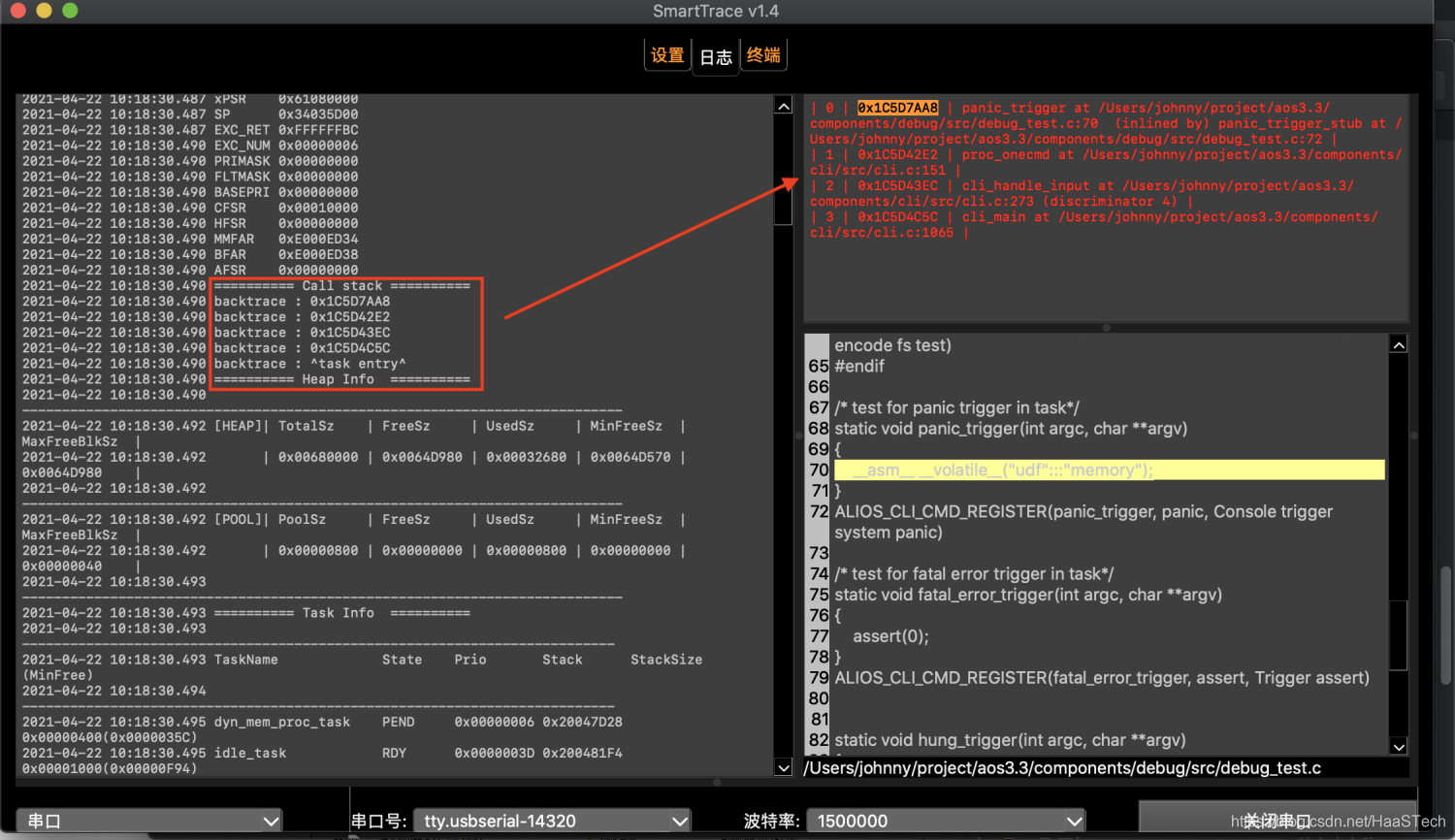Click source line 68 'static void panic_trigger'
The width and height of the screenshot is (1455, 840).
coord(1011,429)
